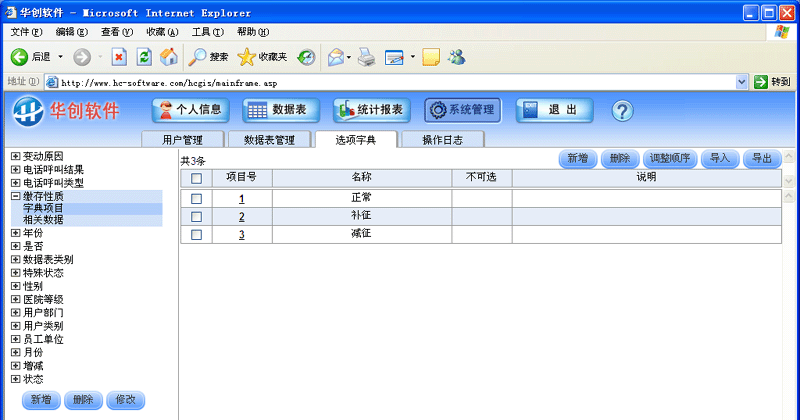This screenshot has width=800, height=420.
Task: Select 字典项目 under 缴存性质
Action: coord(43,208)
